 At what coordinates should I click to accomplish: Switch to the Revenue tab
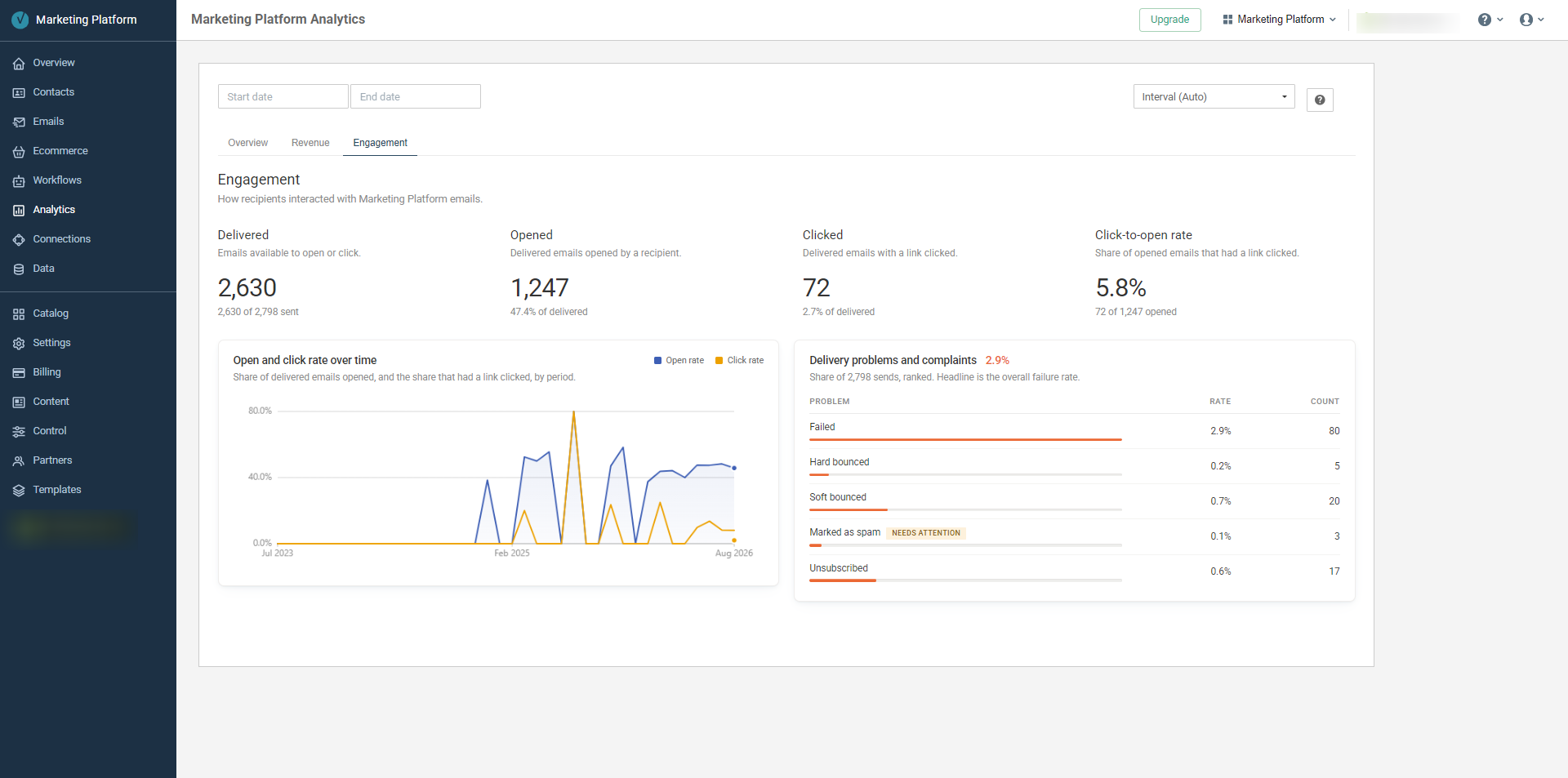(x=310, y=143)
